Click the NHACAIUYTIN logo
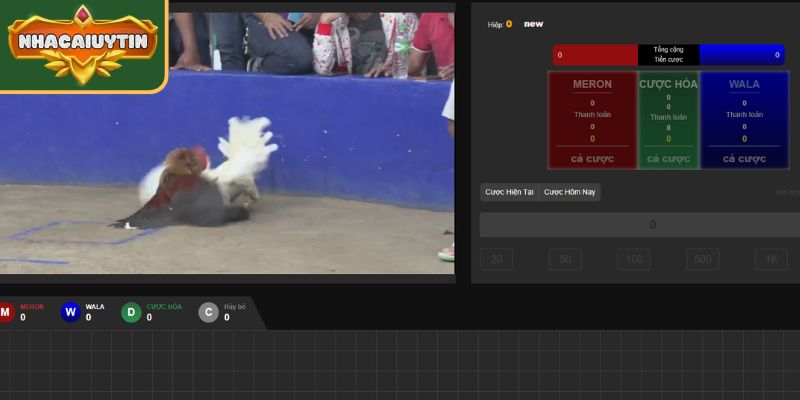This screenshot has height=400, width=800. [x=83, y=42]
